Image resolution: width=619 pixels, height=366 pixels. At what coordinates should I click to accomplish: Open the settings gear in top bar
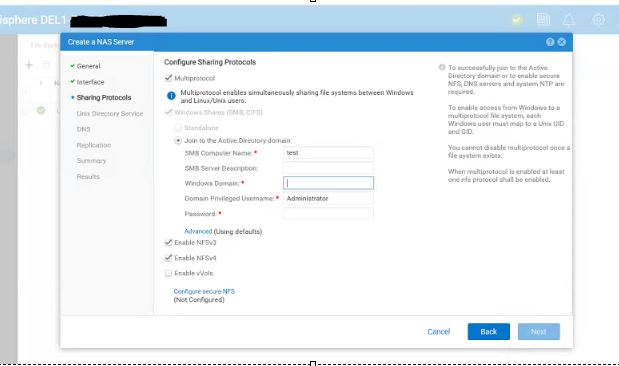598,19
